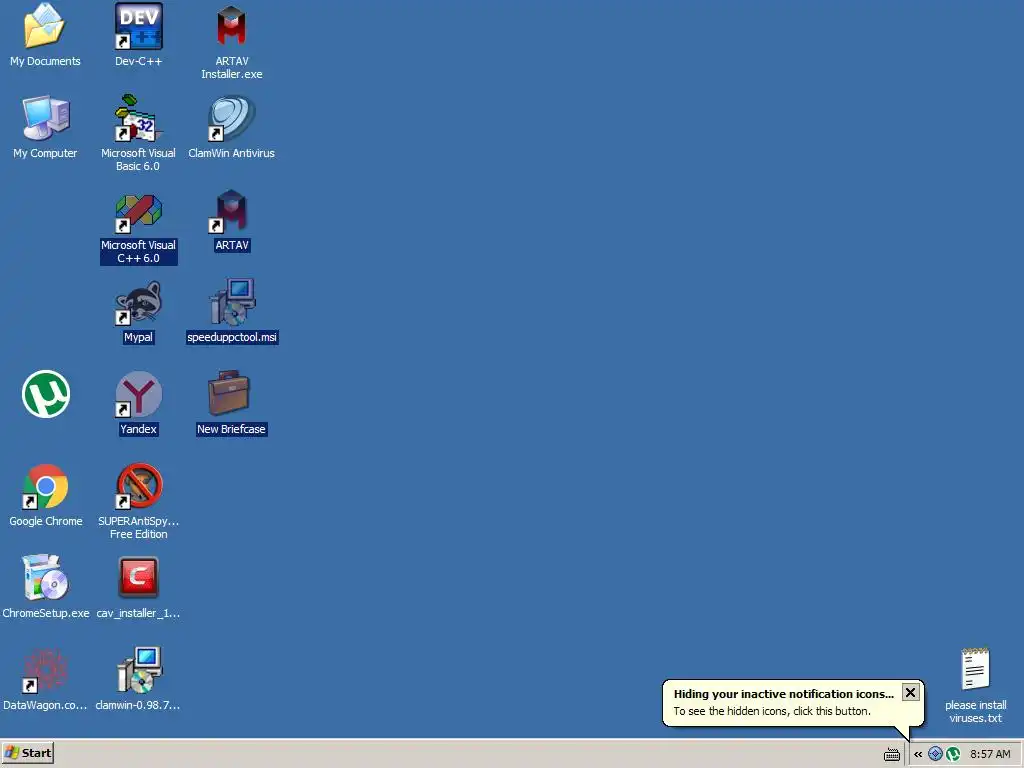Click the 8:57 AM system clock
Screen dimensions: 1024x768
[990, 754]
